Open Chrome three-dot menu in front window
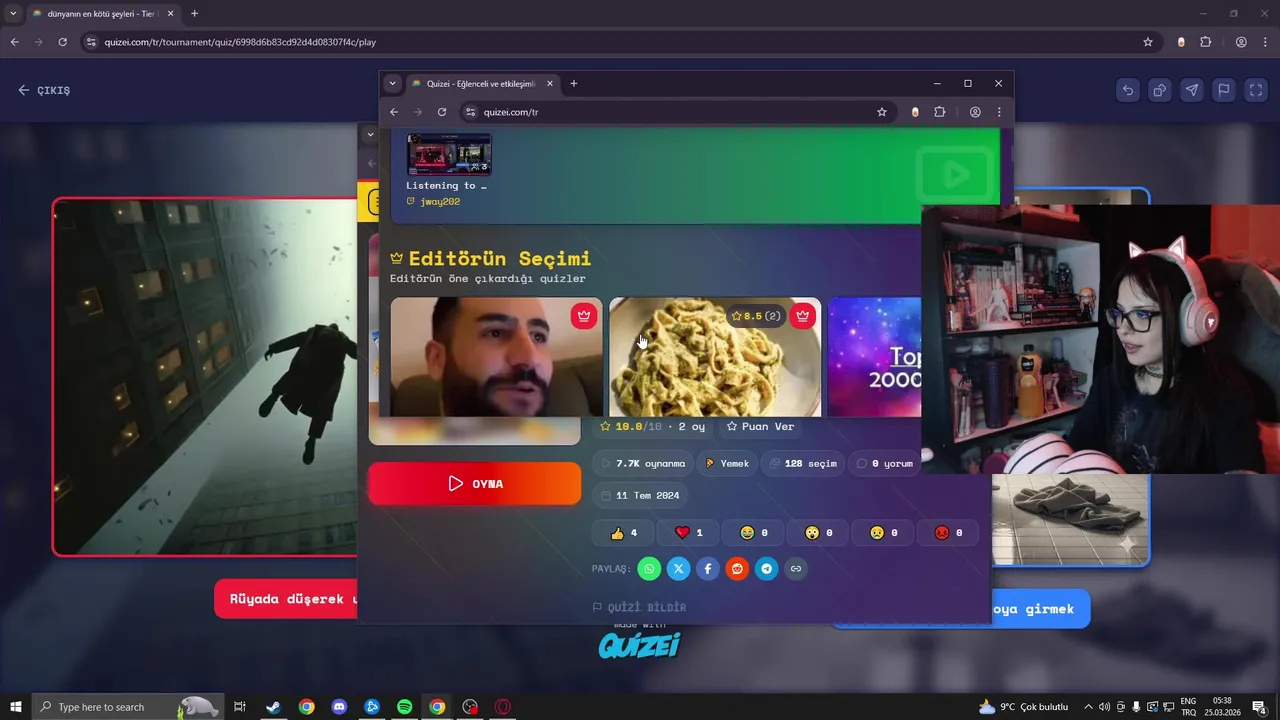The width and height of the screenshot is (1280, 720). 999,112
